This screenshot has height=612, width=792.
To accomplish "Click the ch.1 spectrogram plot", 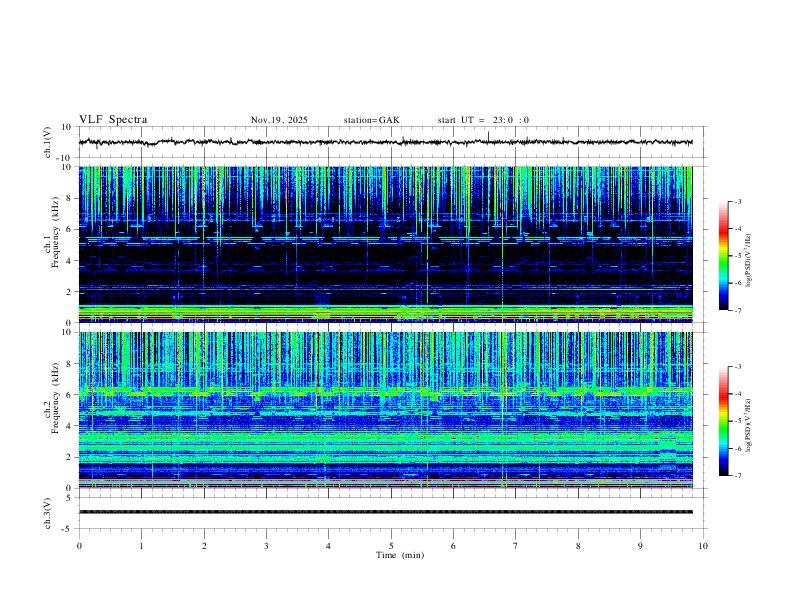I will click(x=385, y=244).
